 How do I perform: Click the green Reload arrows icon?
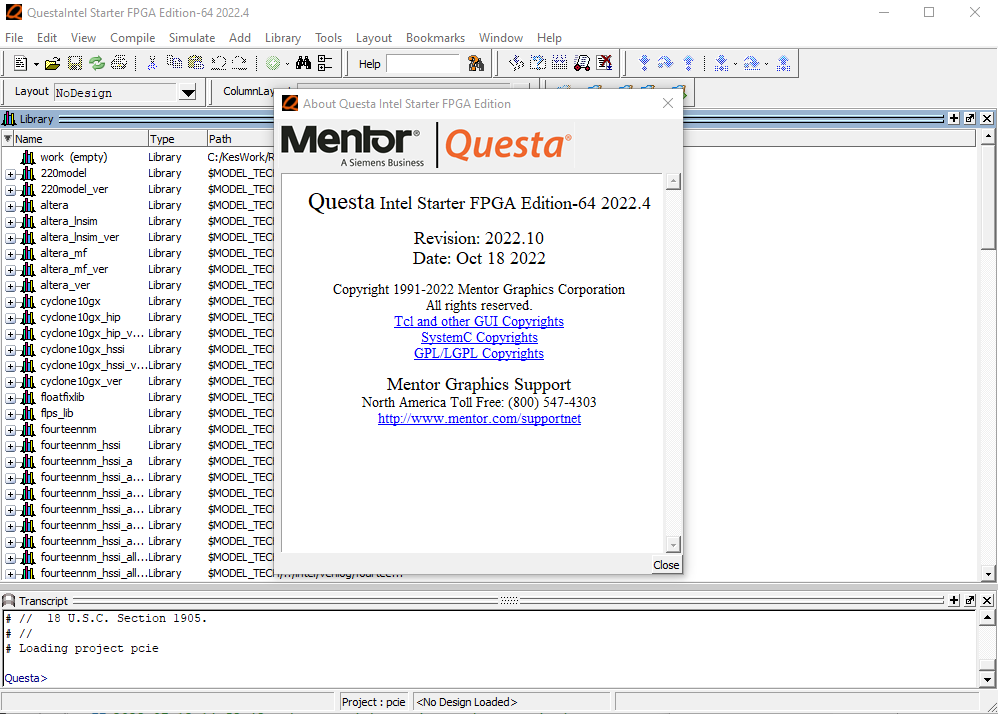97,63
